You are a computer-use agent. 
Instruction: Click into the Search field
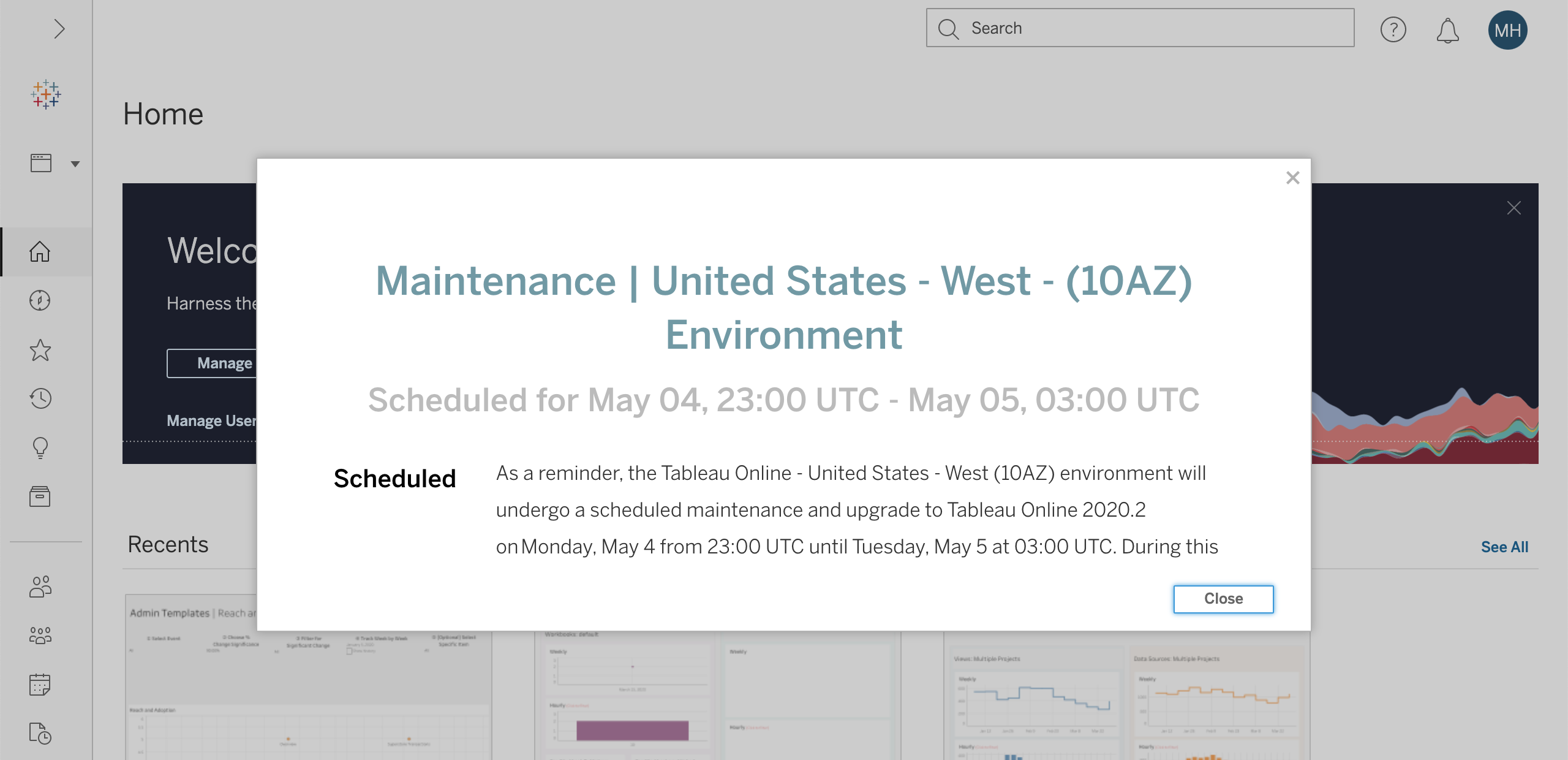[x=1140, y=28]
